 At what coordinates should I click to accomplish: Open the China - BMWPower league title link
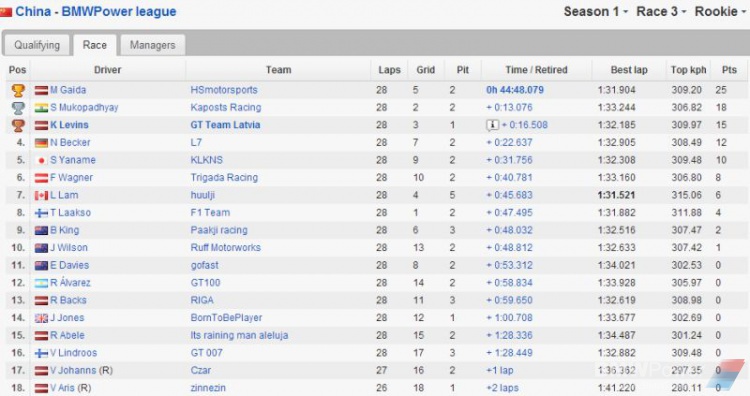click(96, 11)
